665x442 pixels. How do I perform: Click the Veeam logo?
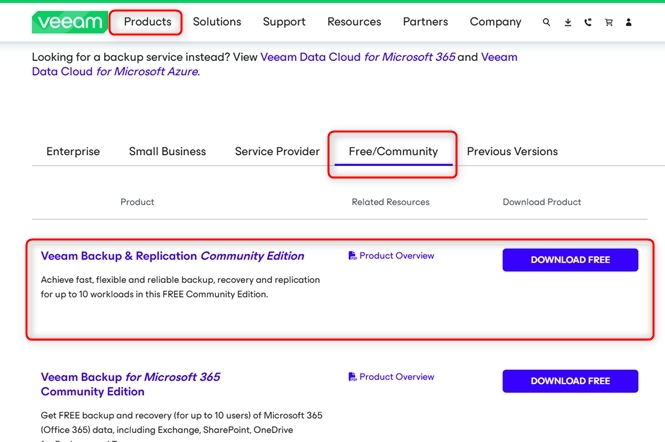coord(68,22)
